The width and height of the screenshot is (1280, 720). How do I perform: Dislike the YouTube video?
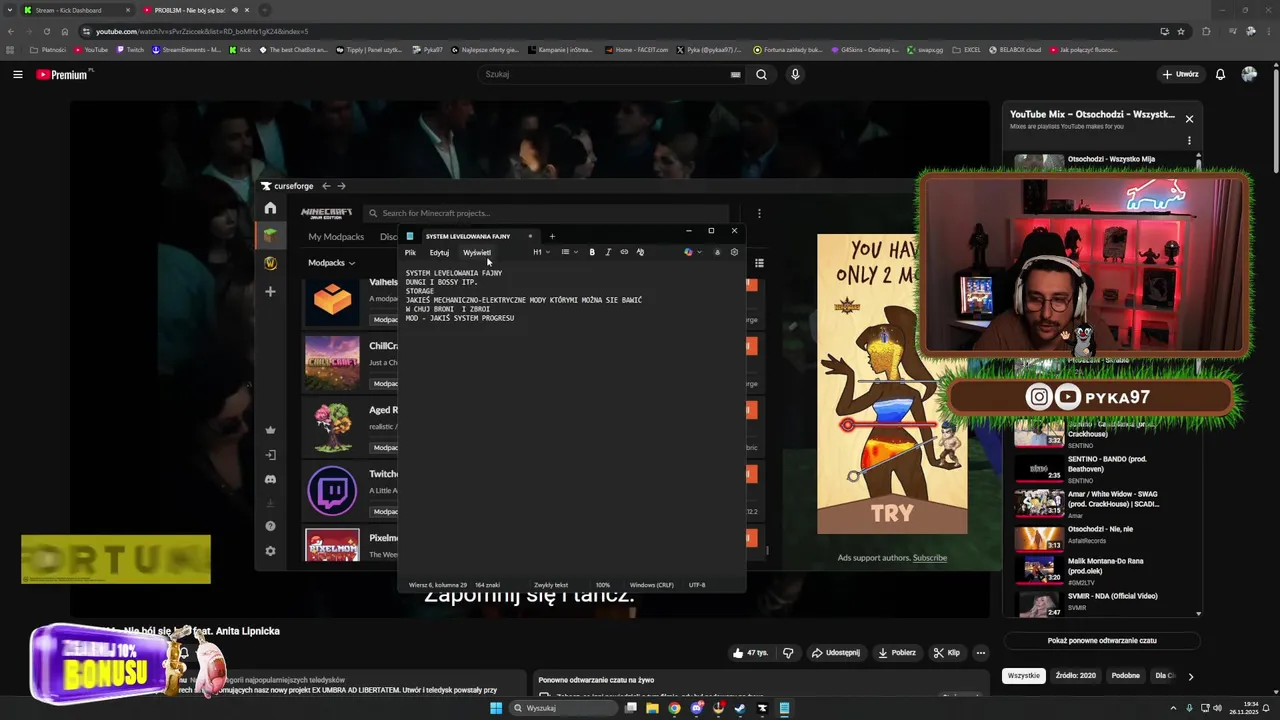788,653
